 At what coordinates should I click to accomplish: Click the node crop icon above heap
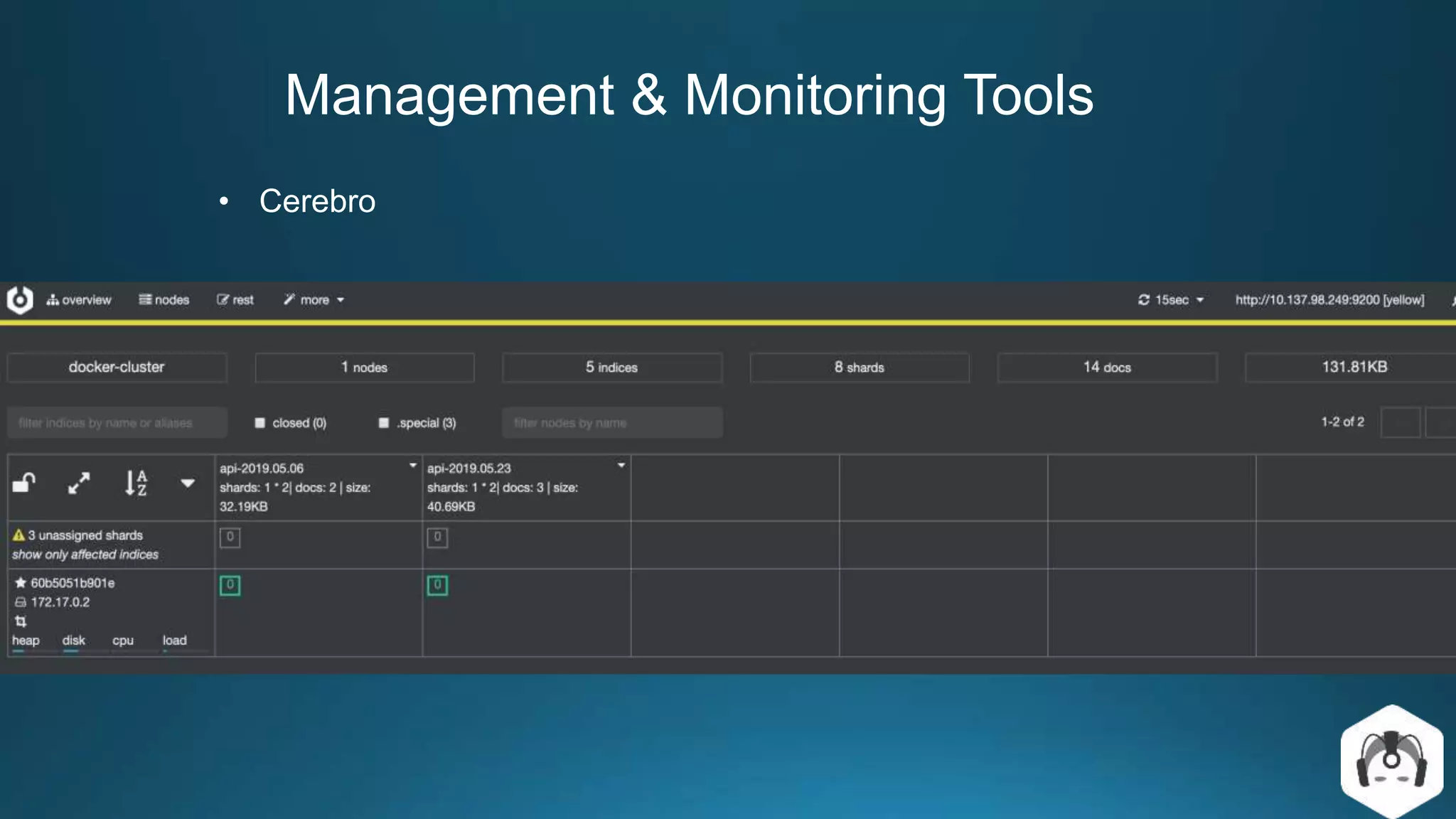pos(21,621)
